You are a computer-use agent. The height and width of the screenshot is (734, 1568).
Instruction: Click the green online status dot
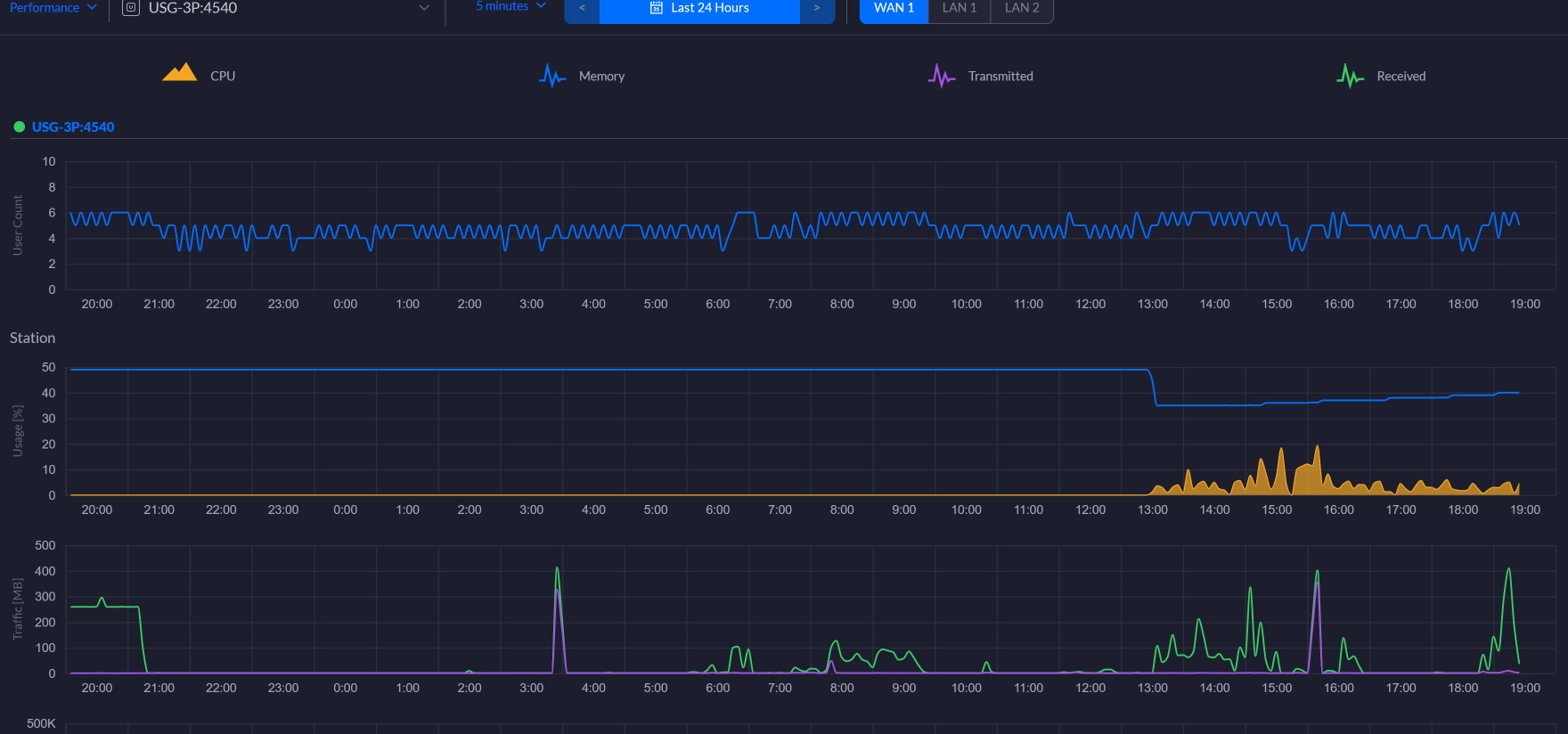19,126
